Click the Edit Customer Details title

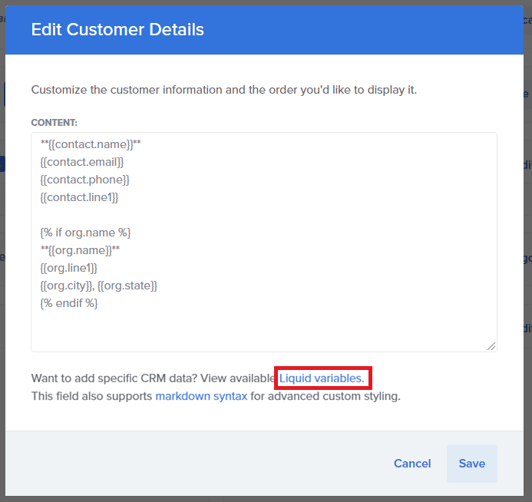[x=117, y=30]
